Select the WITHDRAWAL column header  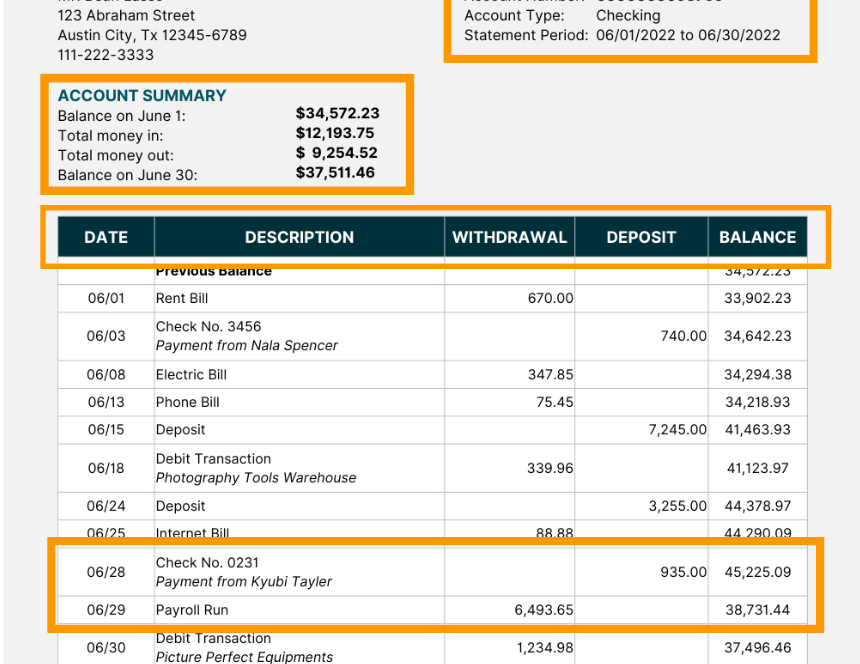tap(509, 237)
